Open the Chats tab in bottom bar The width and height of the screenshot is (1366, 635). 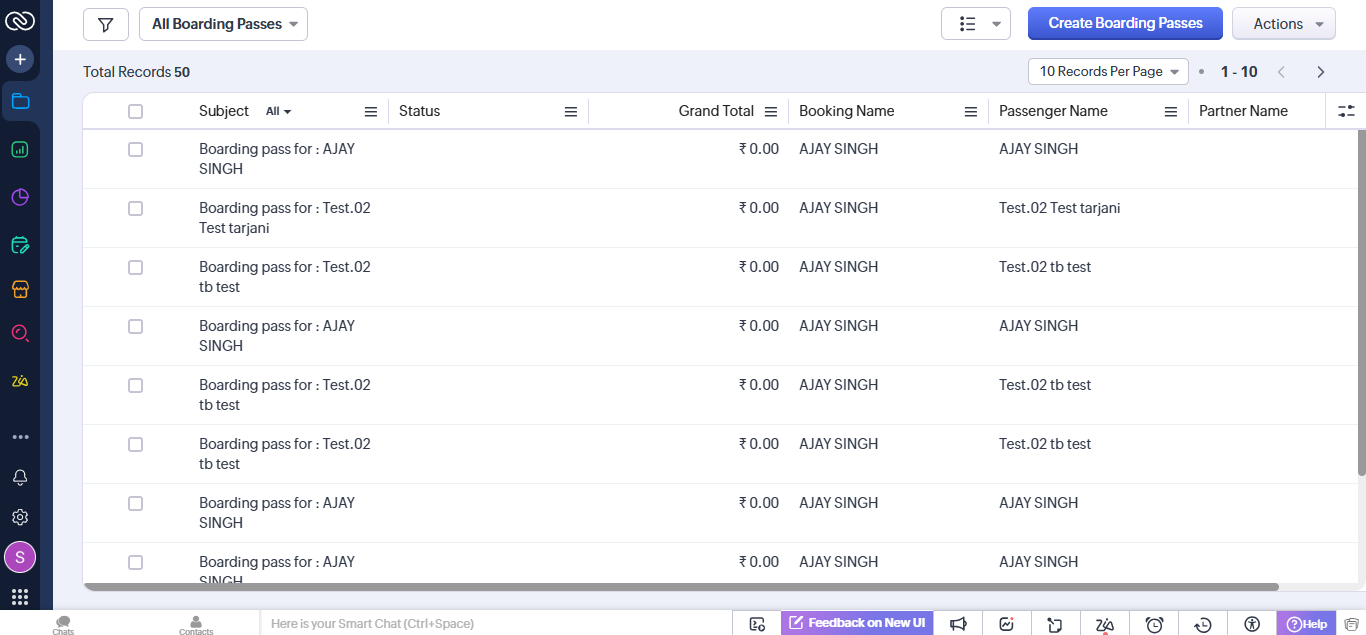tap(63, 624)
